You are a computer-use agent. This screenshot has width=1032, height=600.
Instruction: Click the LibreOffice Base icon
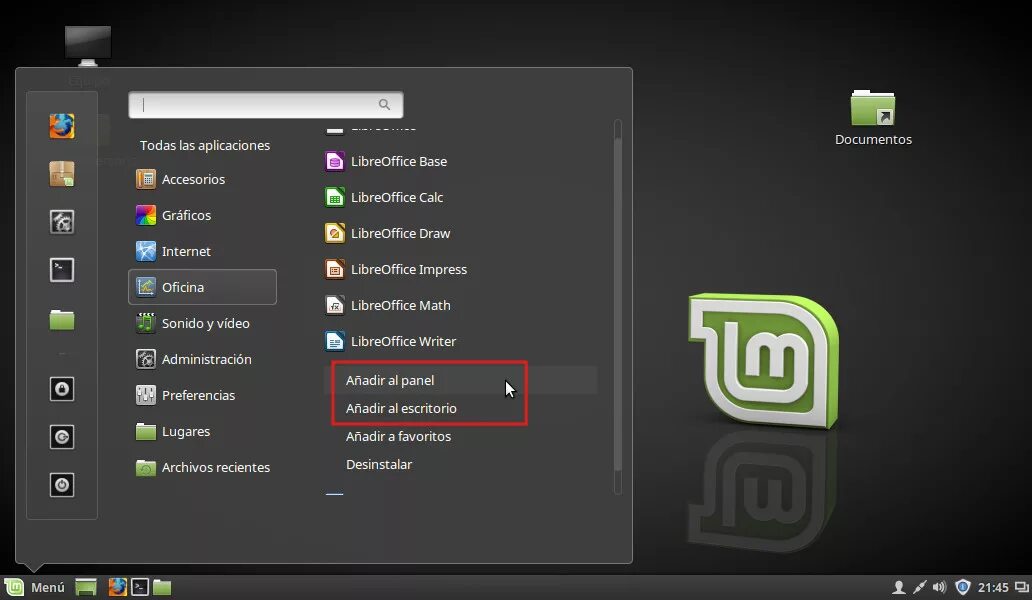[334, 161]
